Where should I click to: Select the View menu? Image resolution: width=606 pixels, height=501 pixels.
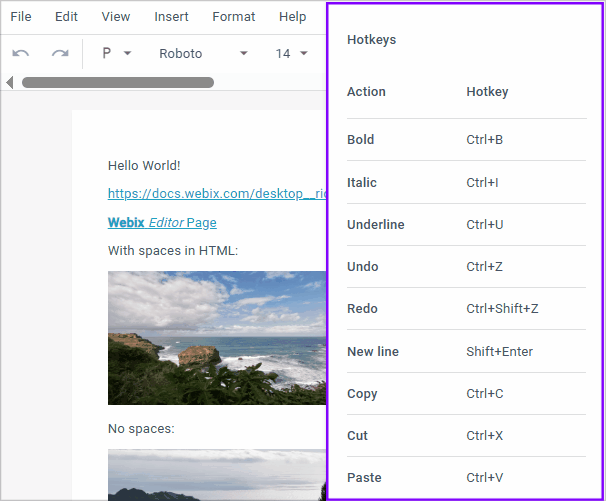coord(116,17)
